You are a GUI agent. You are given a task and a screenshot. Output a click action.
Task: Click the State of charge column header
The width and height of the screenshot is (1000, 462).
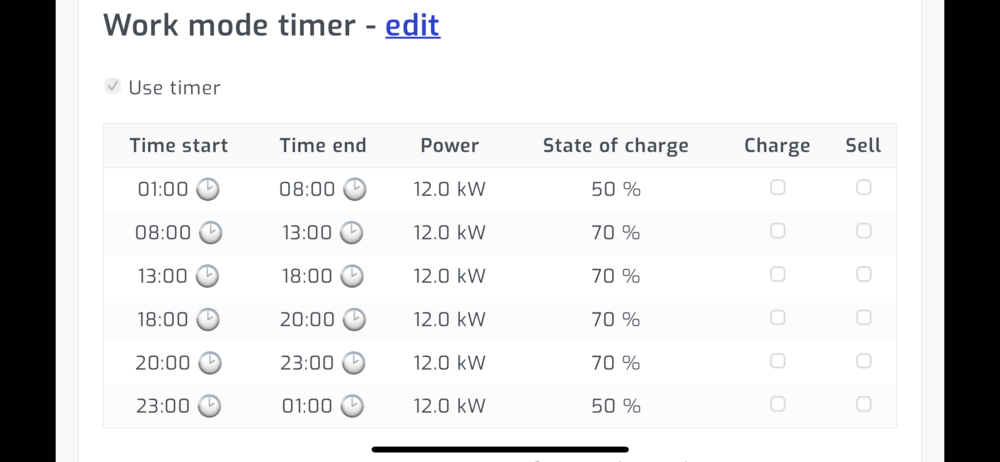(615, 146)
